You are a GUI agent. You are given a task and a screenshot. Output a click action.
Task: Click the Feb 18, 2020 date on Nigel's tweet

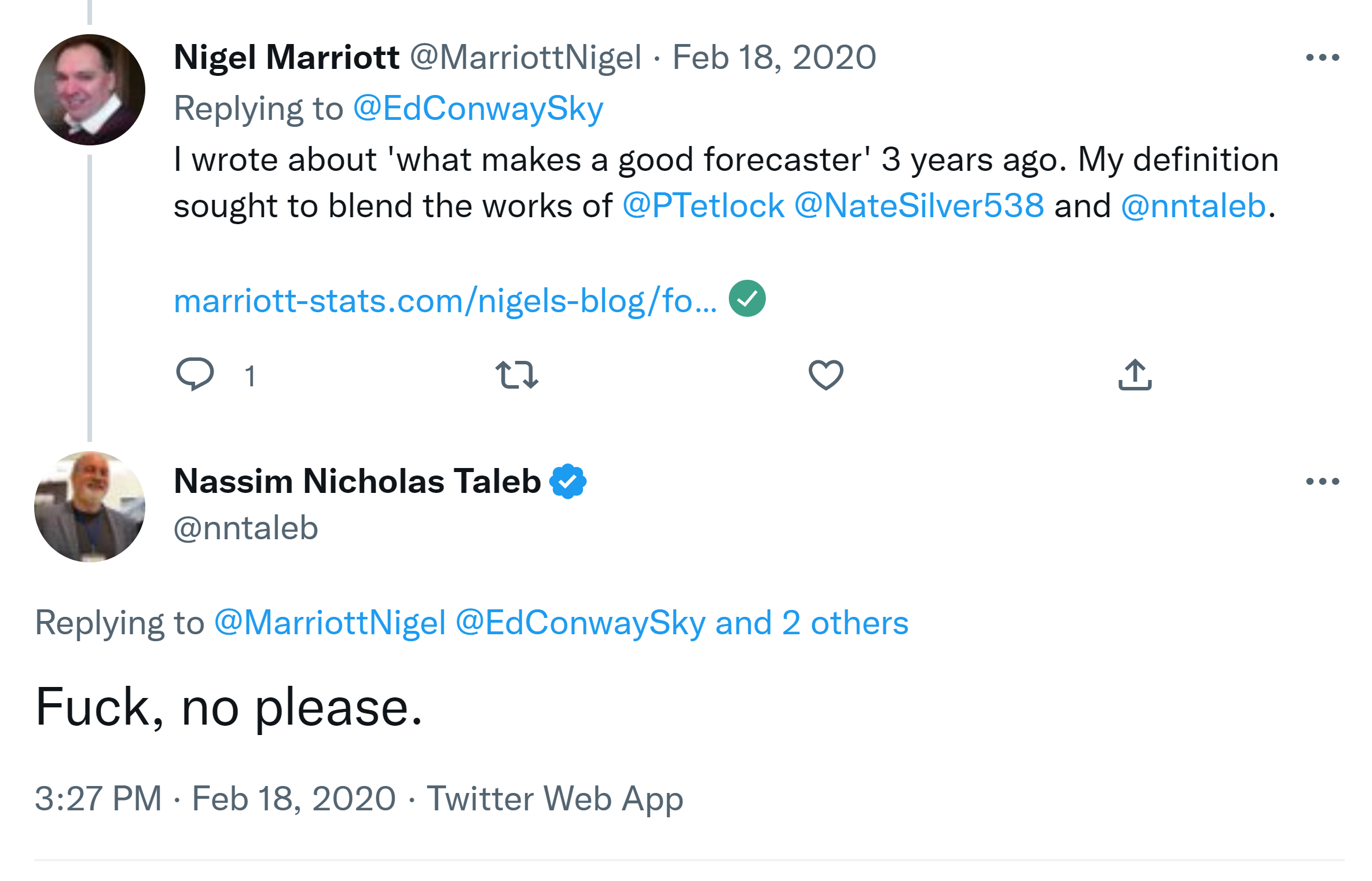774,57
